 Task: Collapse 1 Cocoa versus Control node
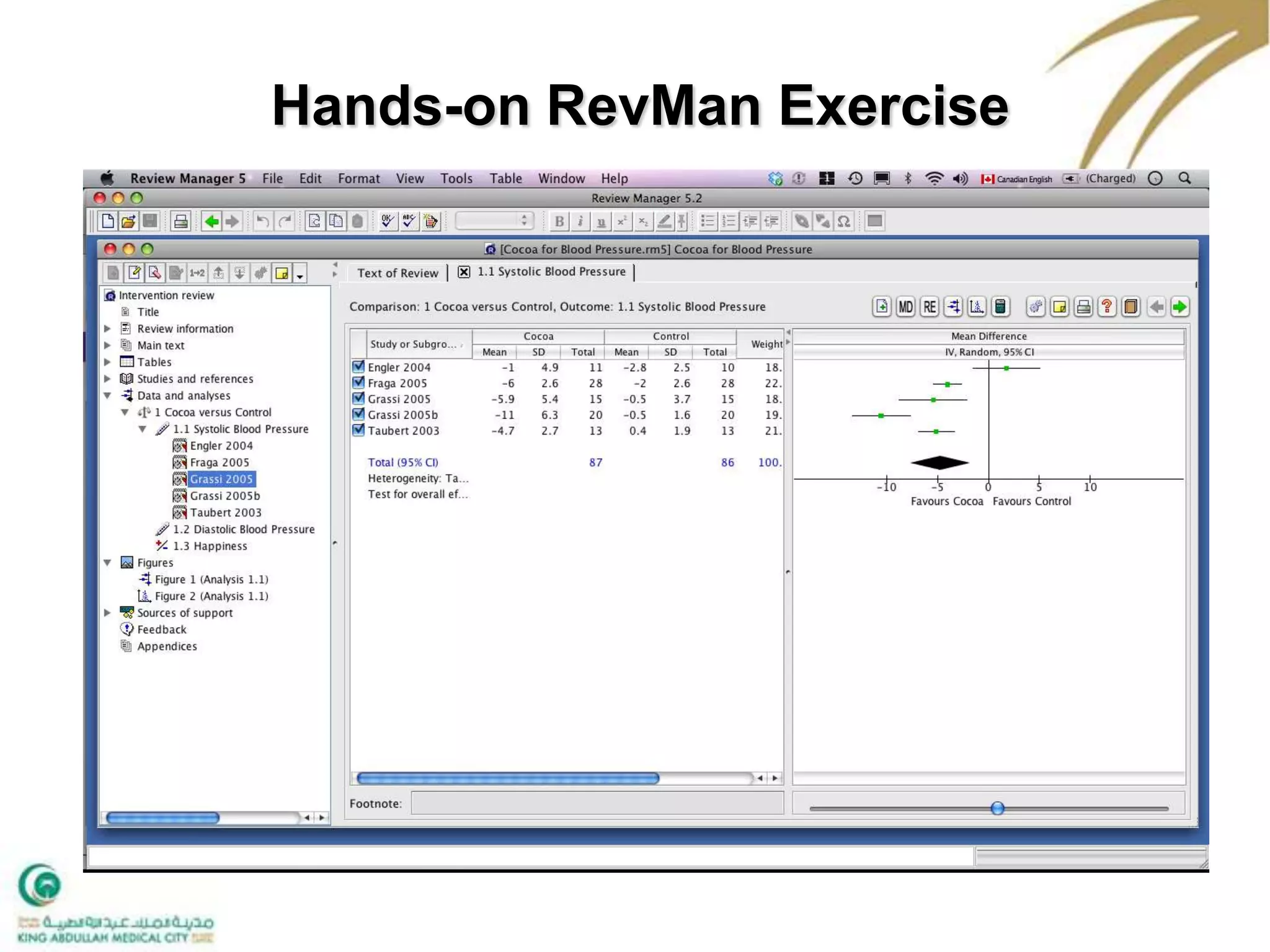coord(125,412)
